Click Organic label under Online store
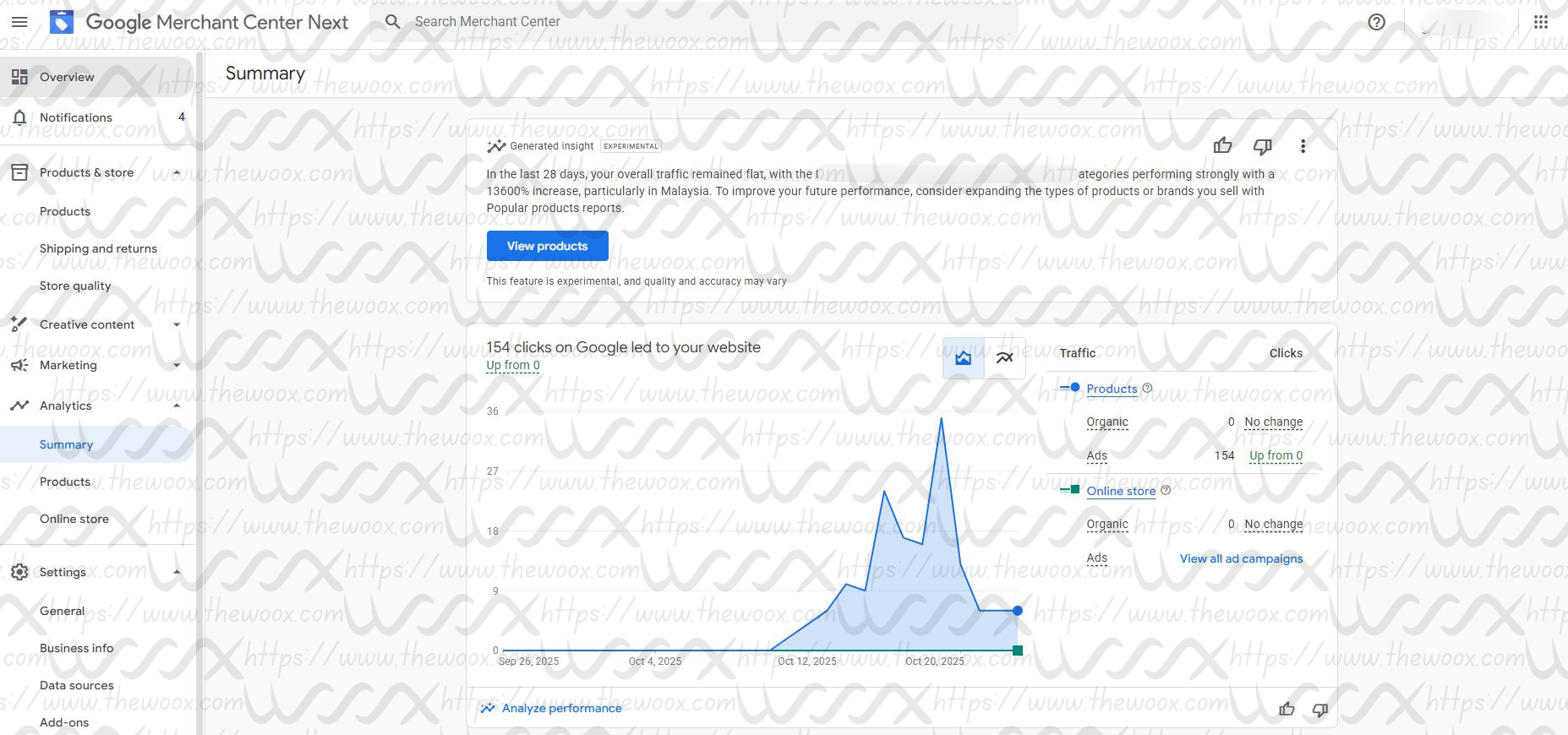Viewport: 1568px width, 735px height. pos(1107,524)
